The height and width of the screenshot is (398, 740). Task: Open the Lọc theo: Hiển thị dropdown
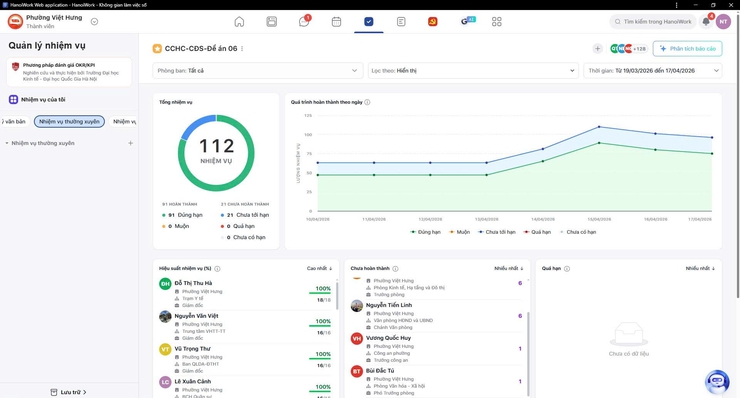(473, 71)
